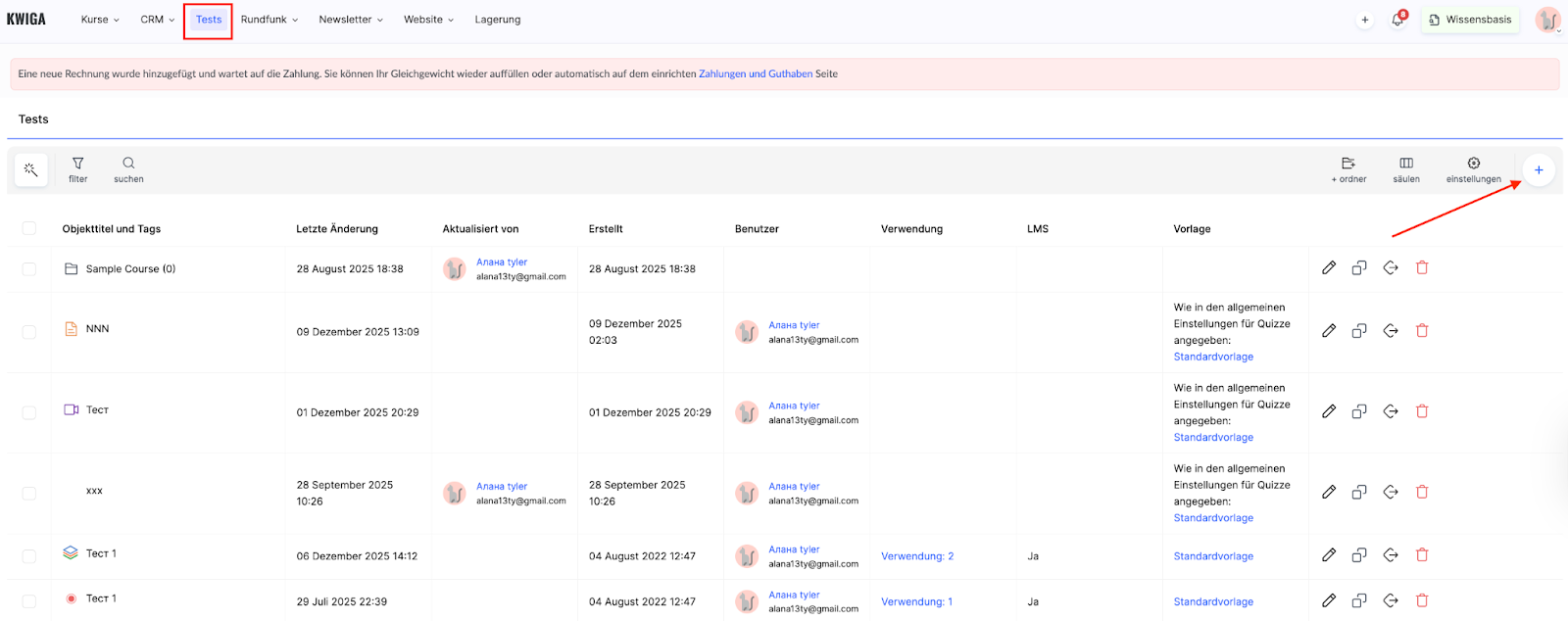
Task: Click the magic wand icon in toolbar
Action: tap(31, 169)
